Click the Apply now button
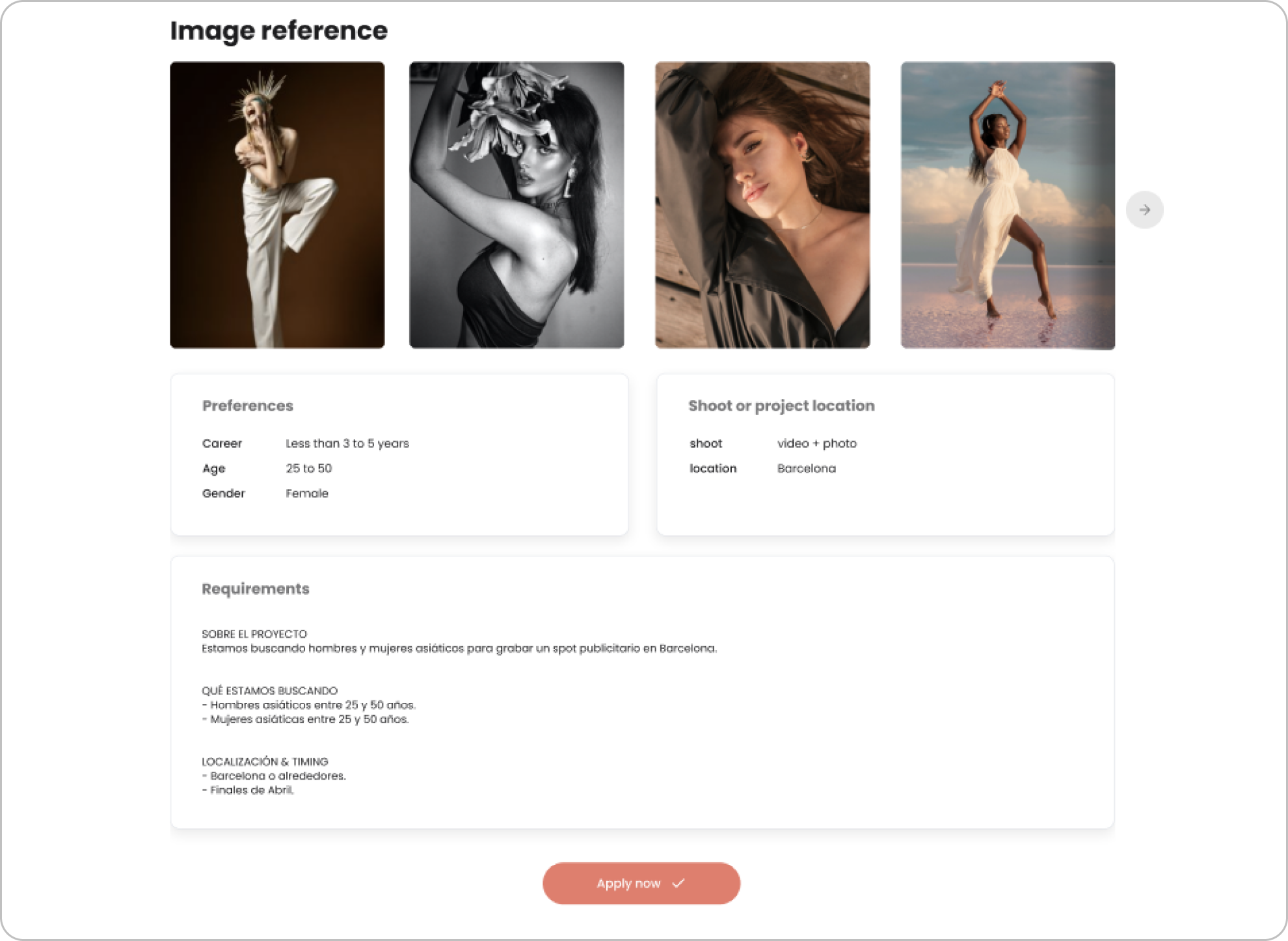The width and height of the screenshot is (1288, 941). (x=641, y=883)
